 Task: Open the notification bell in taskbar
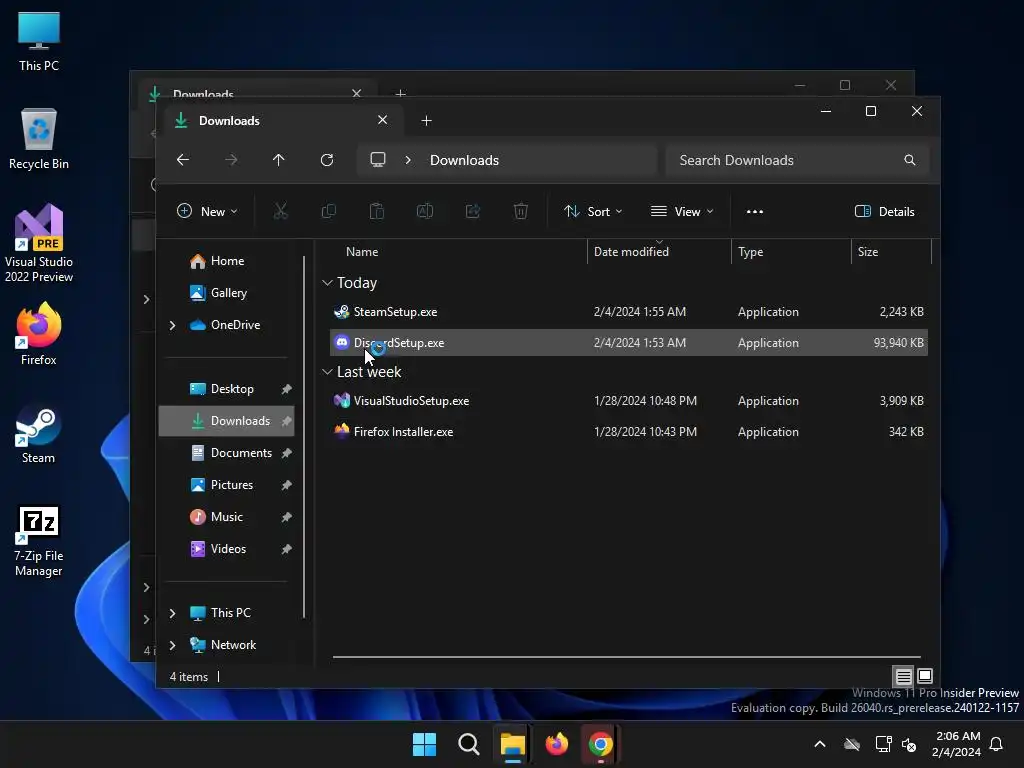997,744
